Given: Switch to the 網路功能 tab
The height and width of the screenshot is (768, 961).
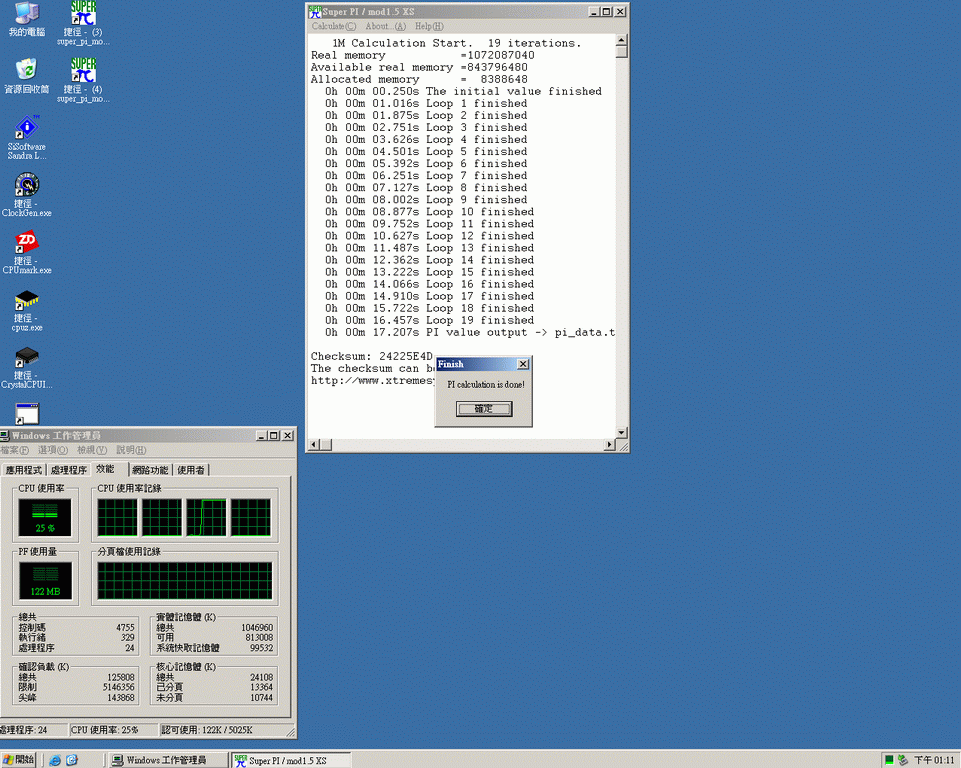Looking at the screenshot, I should (x=150, y=470).
